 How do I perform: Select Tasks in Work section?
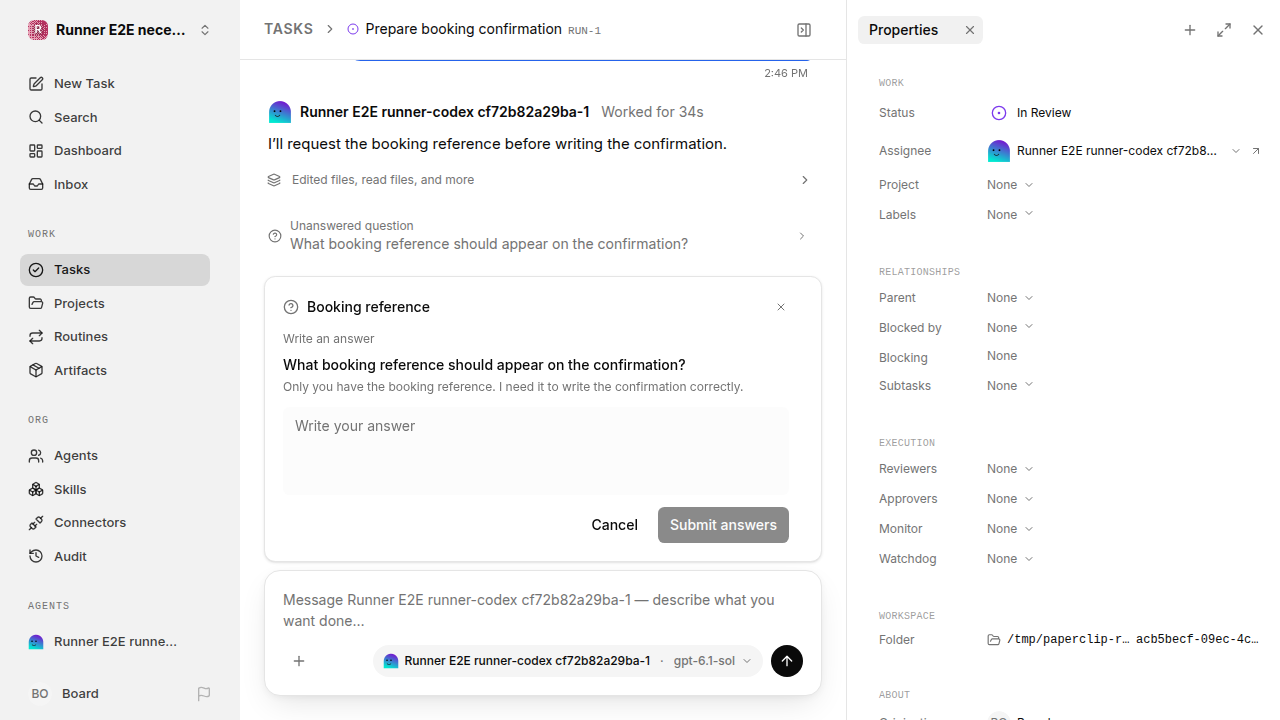[x=115, y=270]
